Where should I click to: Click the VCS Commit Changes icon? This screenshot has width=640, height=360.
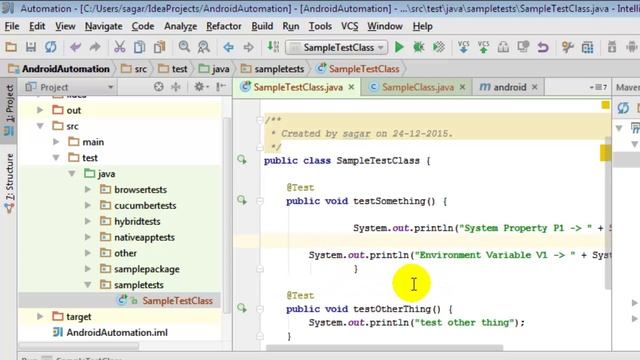(483, 47)
